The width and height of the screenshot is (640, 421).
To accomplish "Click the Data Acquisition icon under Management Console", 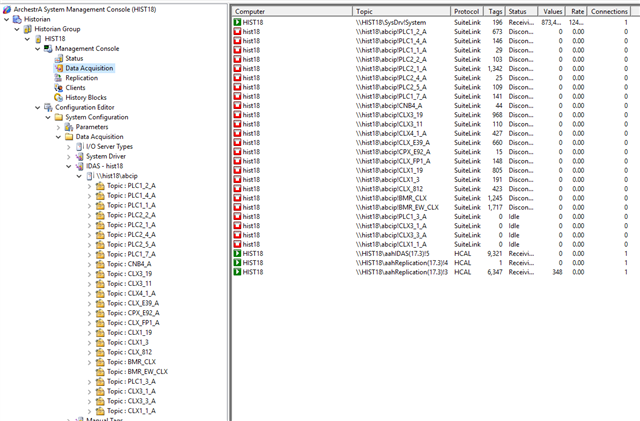I will coord(59,68).
